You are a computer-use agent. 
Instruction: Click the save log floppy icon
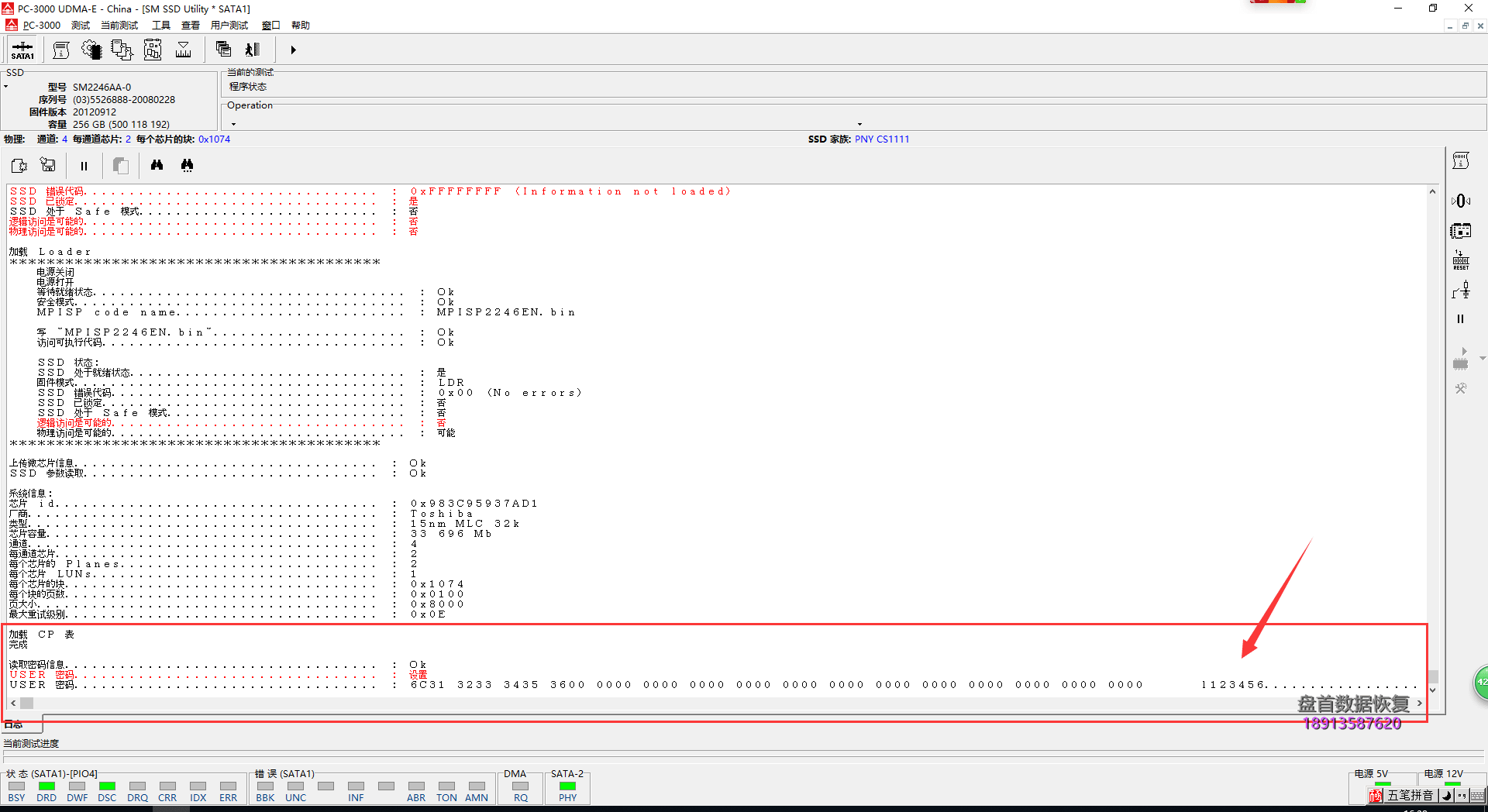tap(48, 165)
